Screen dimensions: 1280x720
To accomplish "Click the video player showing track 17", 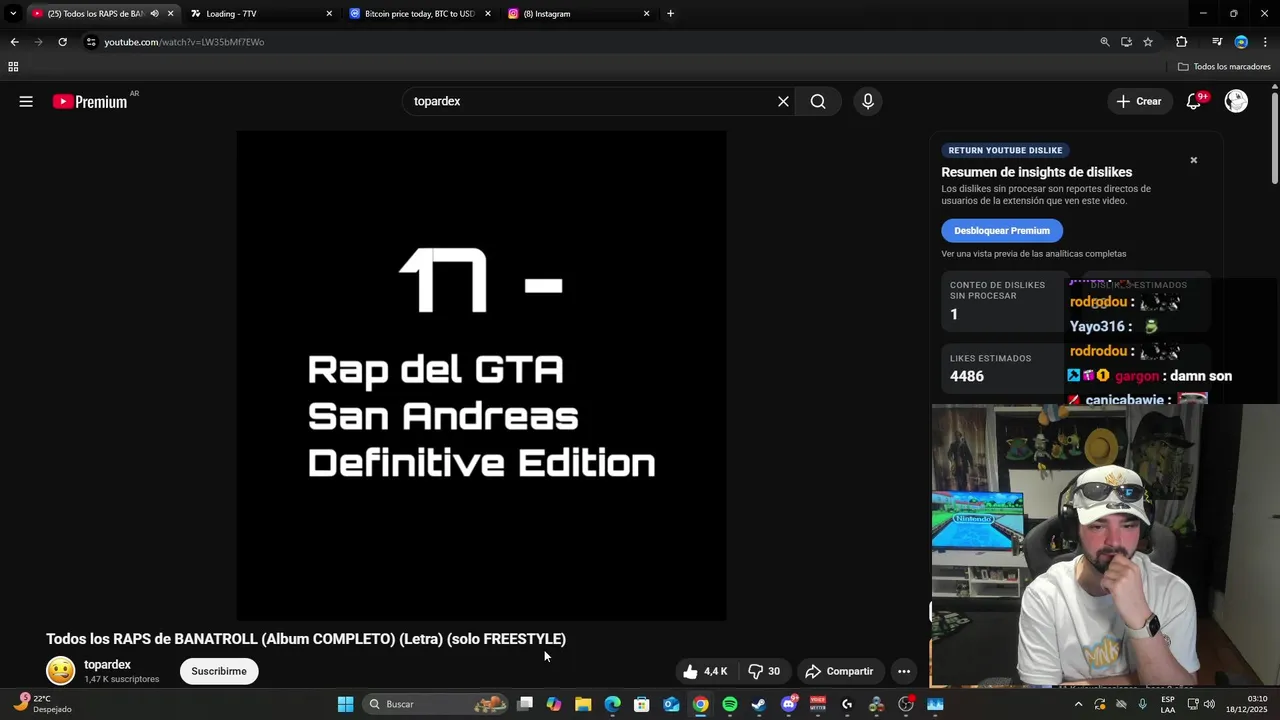I will [481, 375].
